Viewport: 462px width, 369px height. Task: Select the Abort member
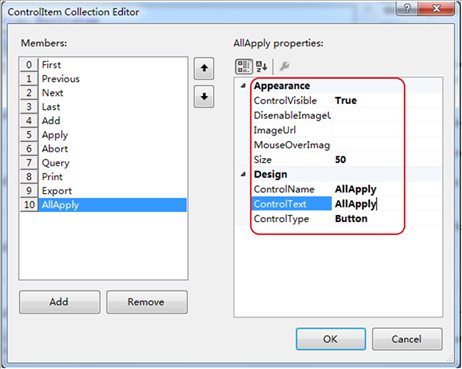[103, 149]
